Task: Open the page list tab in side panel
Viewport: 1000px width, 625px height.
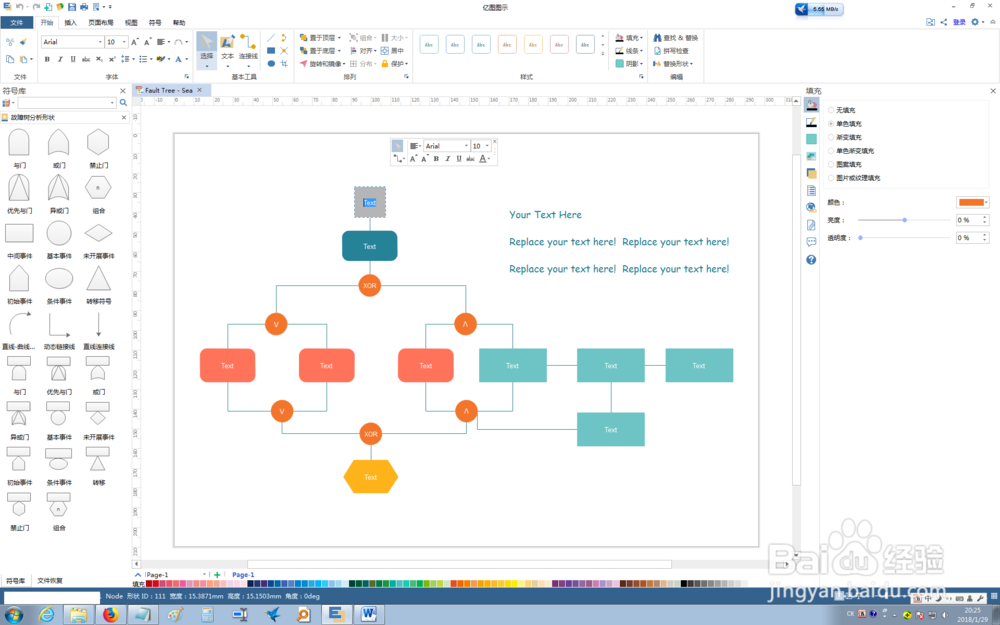Action: click(811, 191)
